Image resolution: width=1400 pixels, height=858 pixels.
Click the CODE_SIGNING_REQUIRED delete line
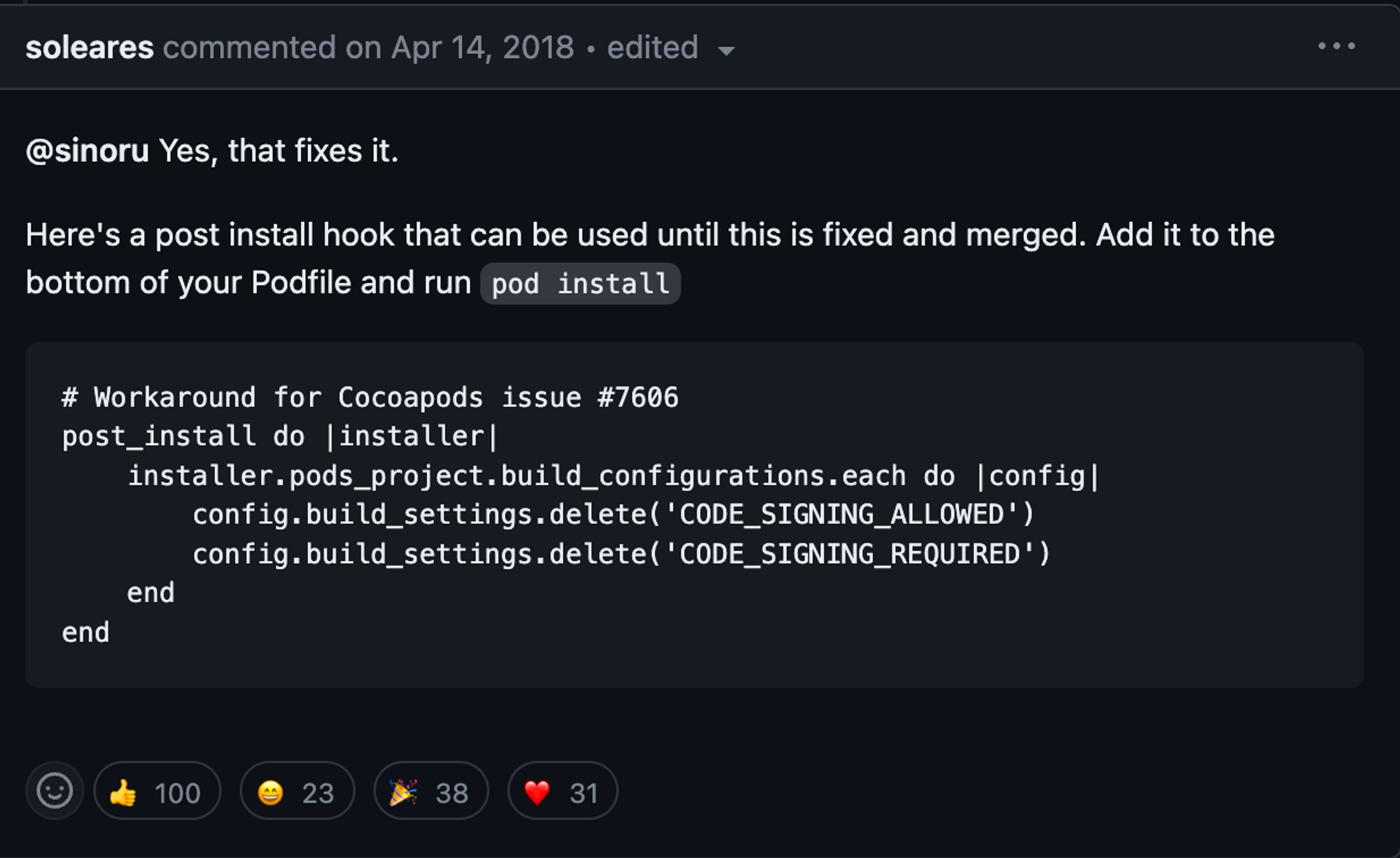[x=622, y=554]
